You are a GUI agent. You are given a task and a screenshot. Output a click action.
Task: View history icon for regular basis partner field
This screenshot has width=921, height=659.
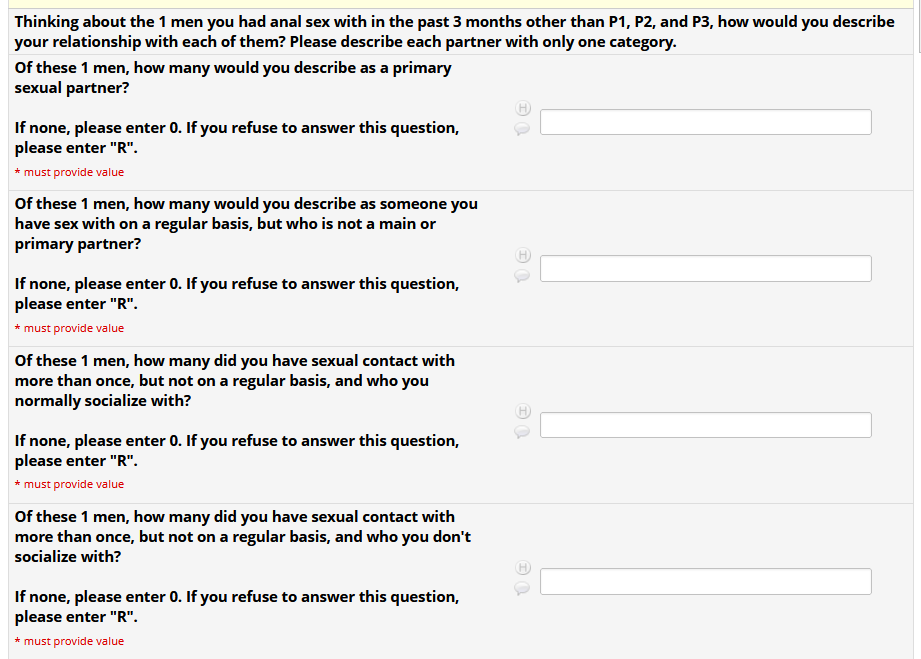point(521,254)
